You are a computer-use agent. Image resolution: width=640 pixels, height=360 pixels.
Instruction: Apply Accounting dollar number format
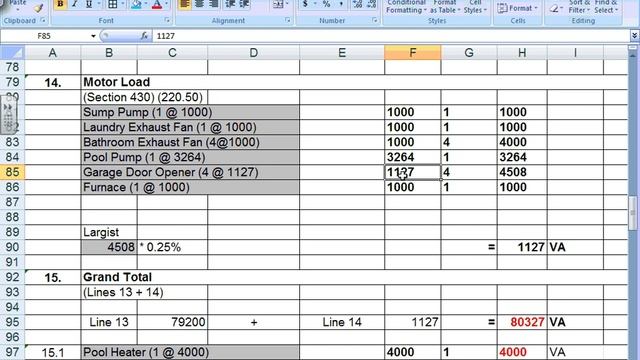pyautogui.click(x=305, y=4)
